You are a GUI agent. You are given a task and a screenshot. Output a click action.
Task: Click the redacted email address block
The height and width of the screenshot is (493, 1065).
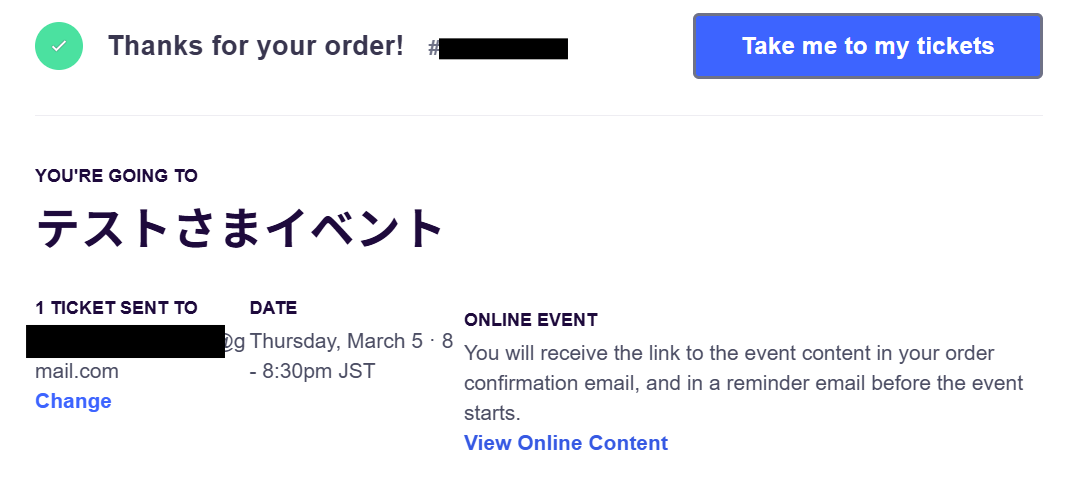(125, 341)
